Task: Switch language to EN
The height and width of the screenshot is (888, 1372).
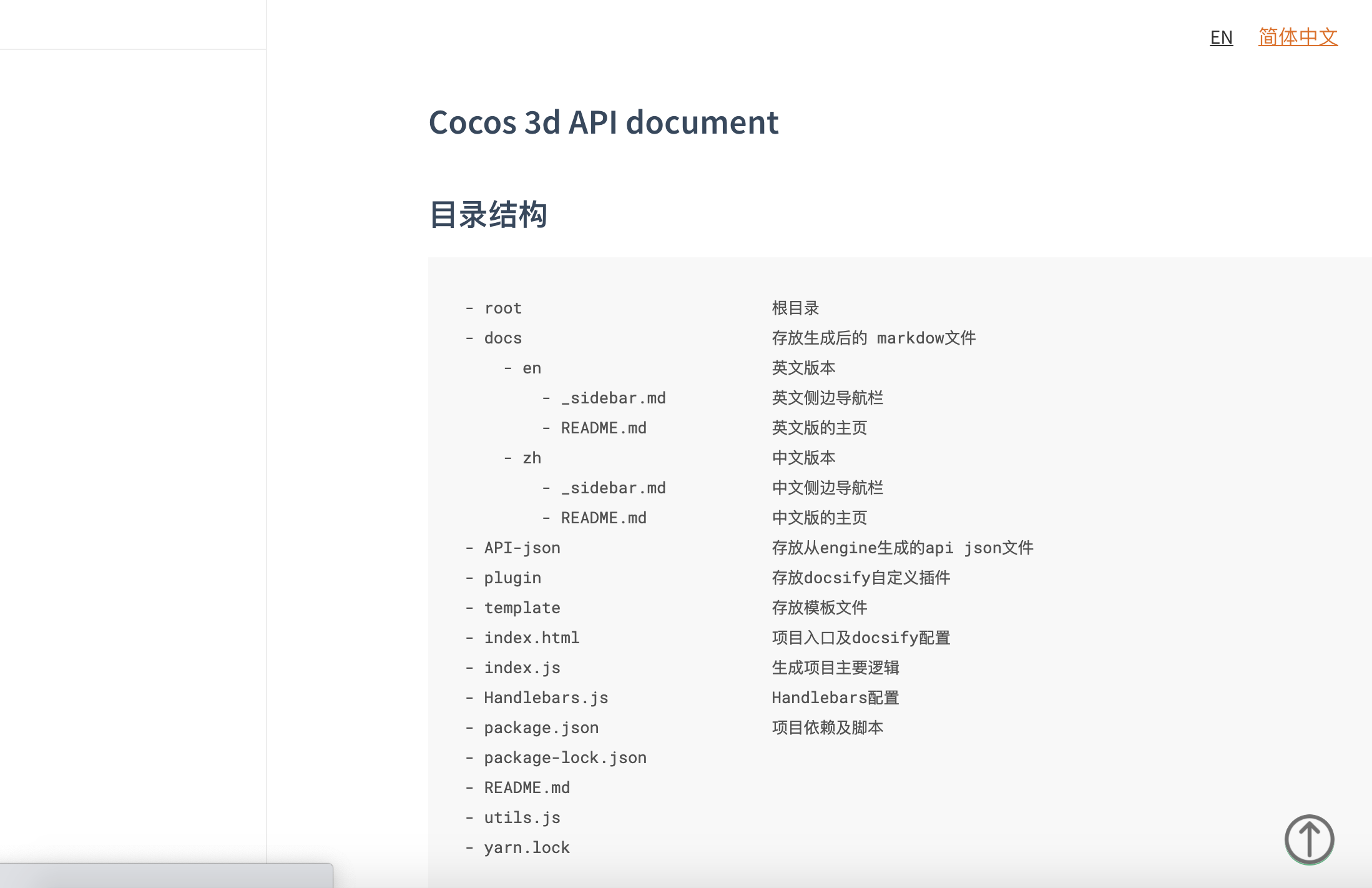Action: (1221, 37)
